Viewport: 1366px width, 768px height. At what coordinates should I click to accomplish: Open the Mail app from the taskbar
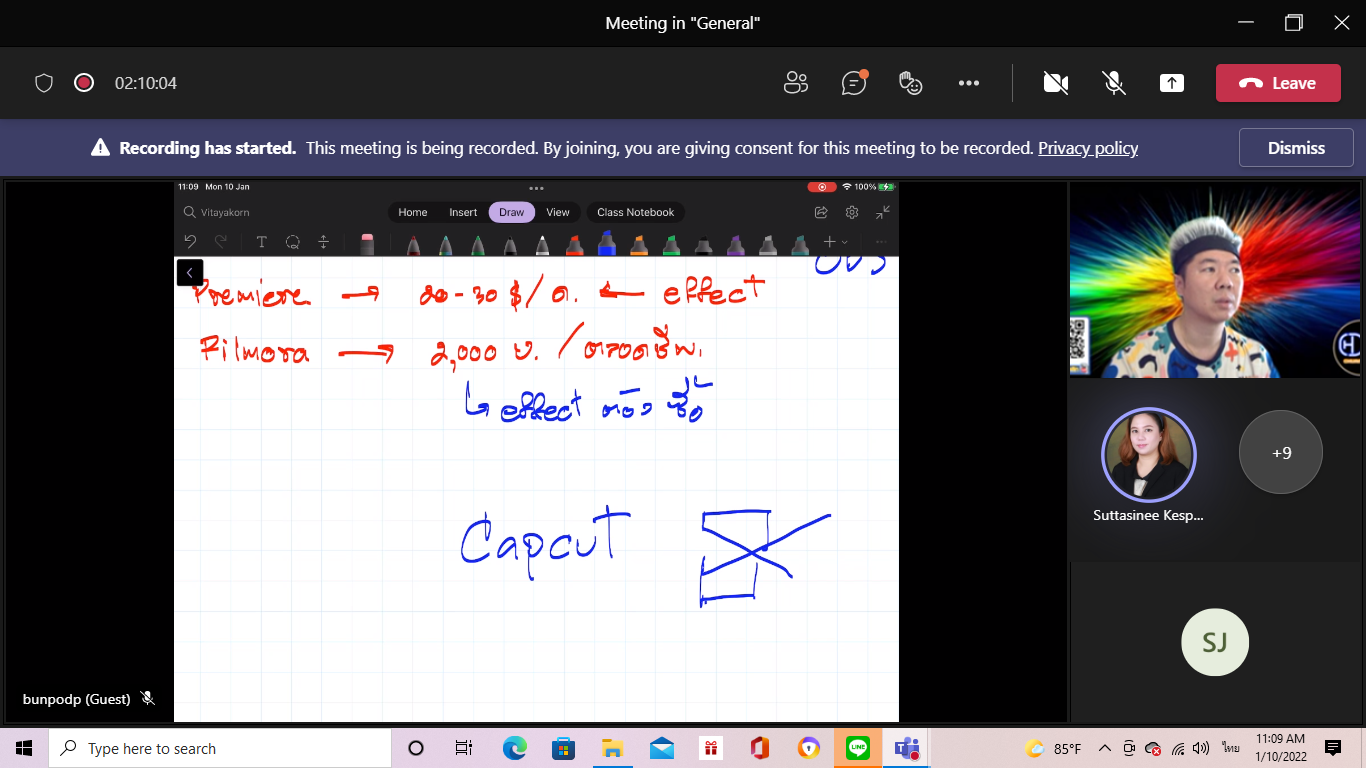[x=661, y=748]
